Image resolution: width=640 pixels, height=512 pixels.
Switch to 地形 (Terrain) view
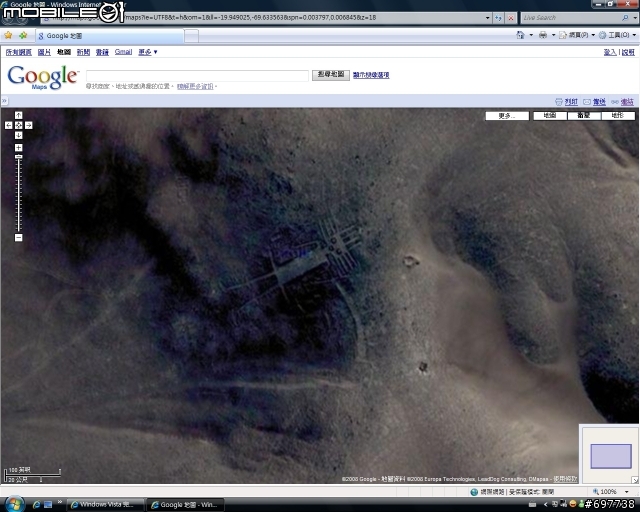click(618, 116)
